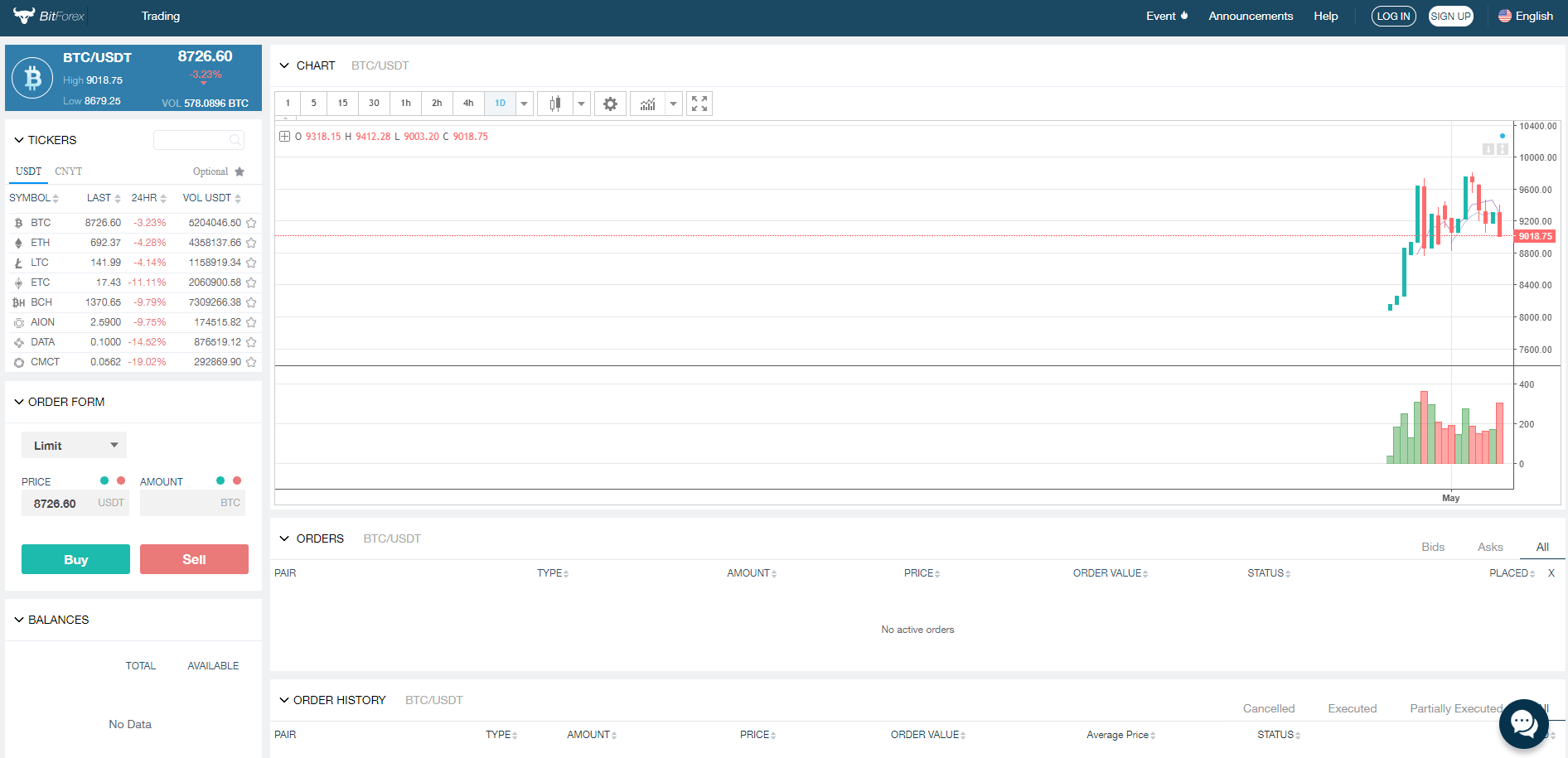Show only Bids in orders
The height and width of the screenshot is (758, 1568).
point(1433,547)
